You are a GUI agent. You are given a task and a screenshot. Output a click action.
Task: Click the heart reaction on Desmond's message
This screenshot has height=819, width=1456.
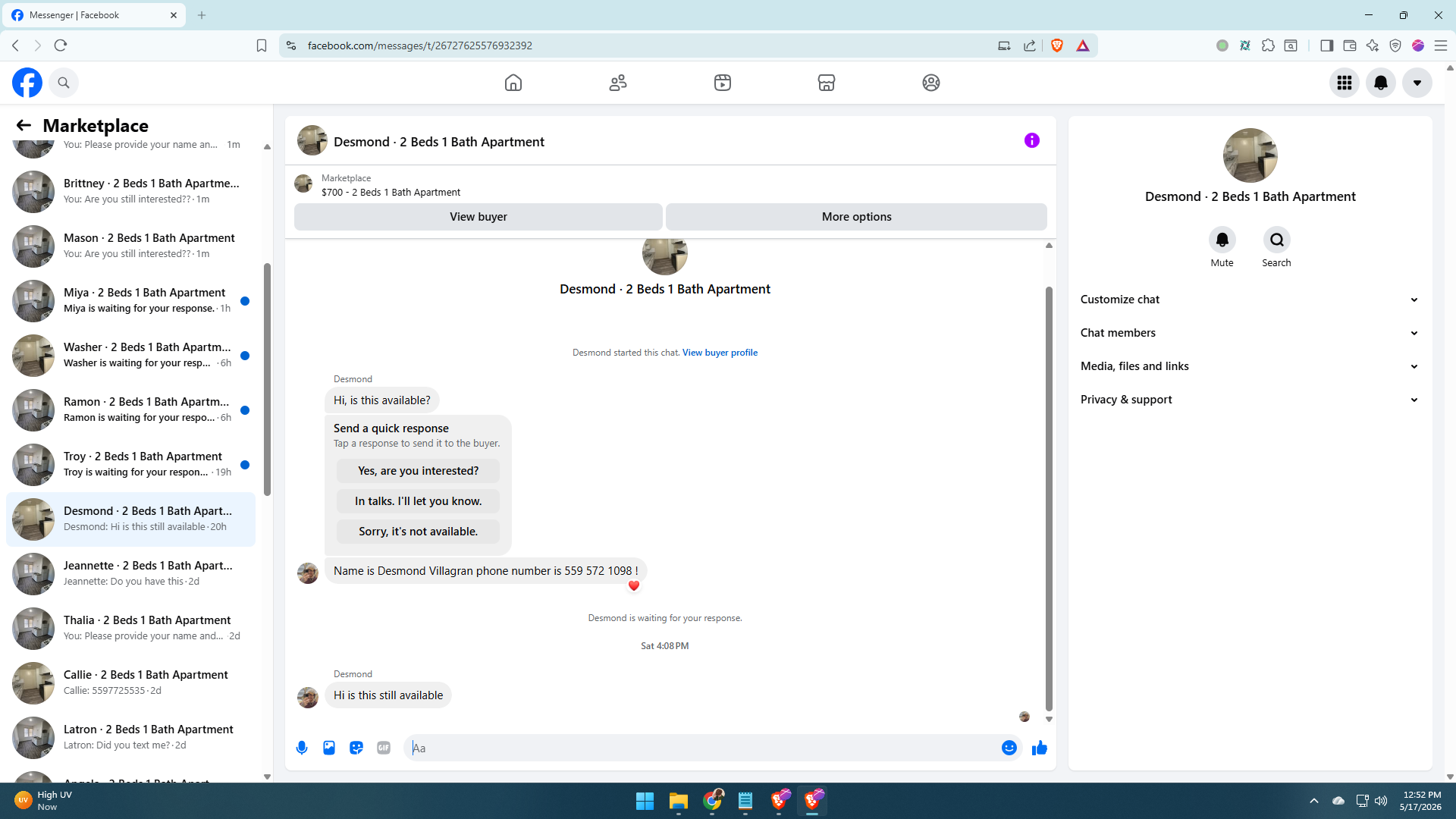click(634, 585)
